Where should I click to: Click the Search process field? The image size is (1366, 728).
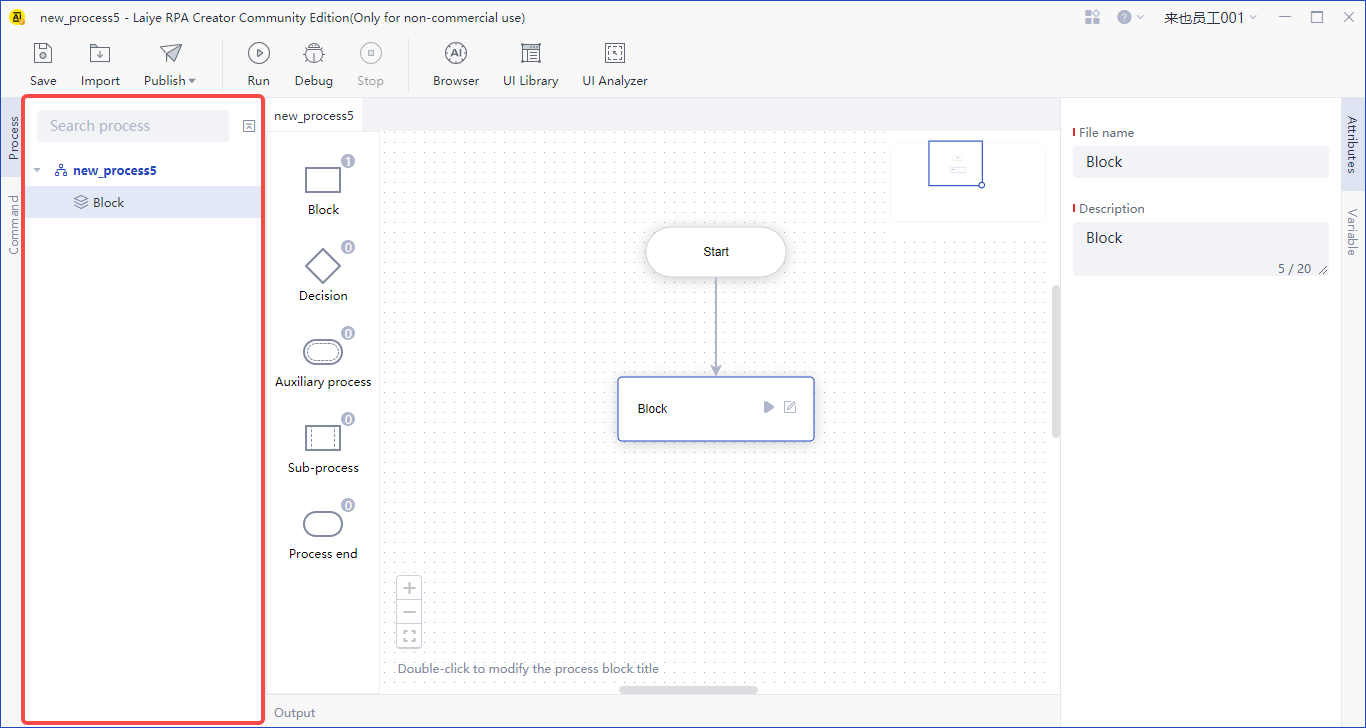[133, 126]
